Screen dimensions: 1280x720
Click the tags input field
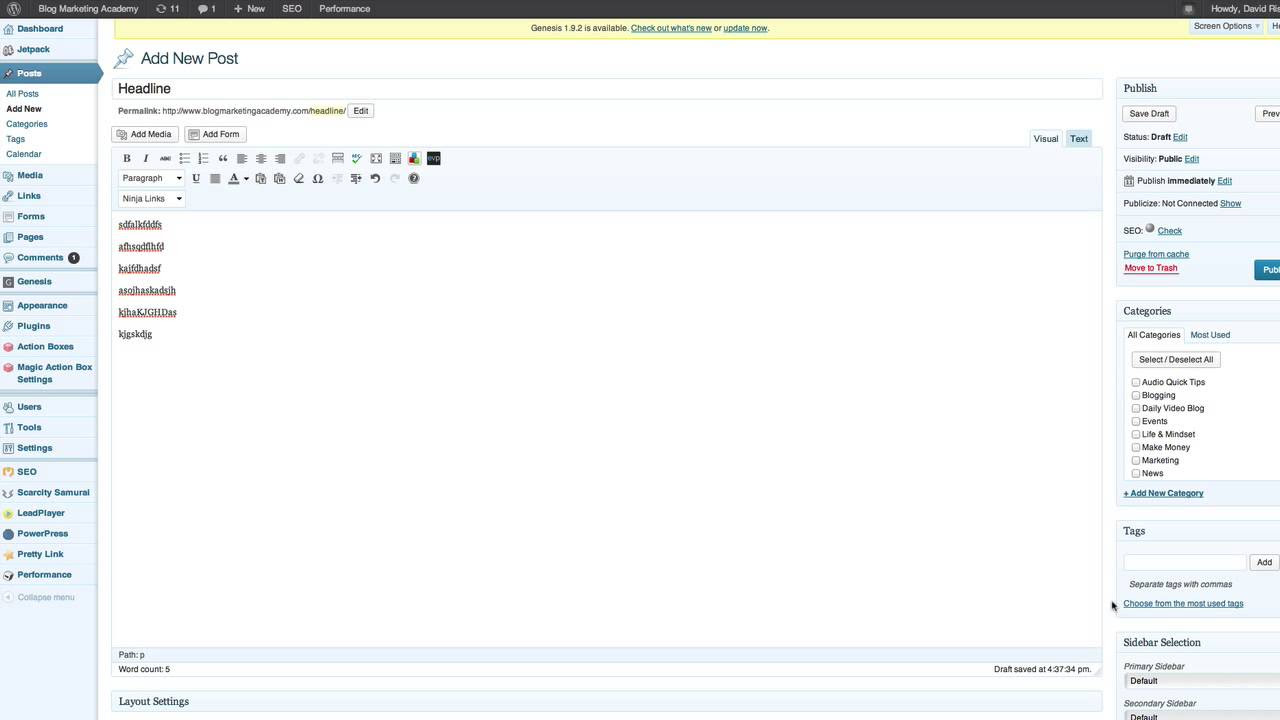coord(1185,563)
